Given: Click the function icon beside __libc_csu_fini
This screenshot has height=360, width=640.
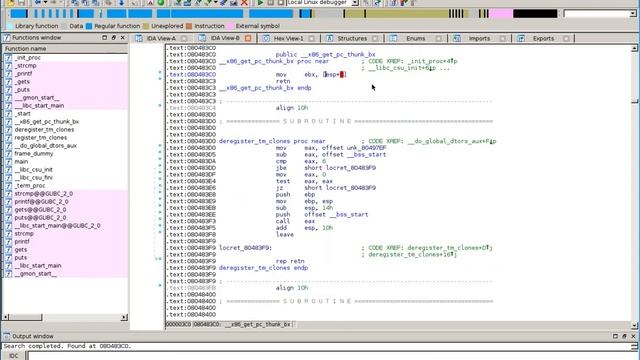Looking at the screenshot, I should point(9,178).
